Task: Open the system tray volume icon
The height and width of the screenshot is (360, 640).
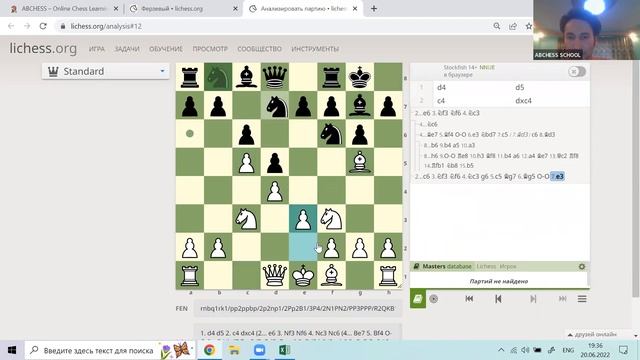Action: click(x=525, y=350)
